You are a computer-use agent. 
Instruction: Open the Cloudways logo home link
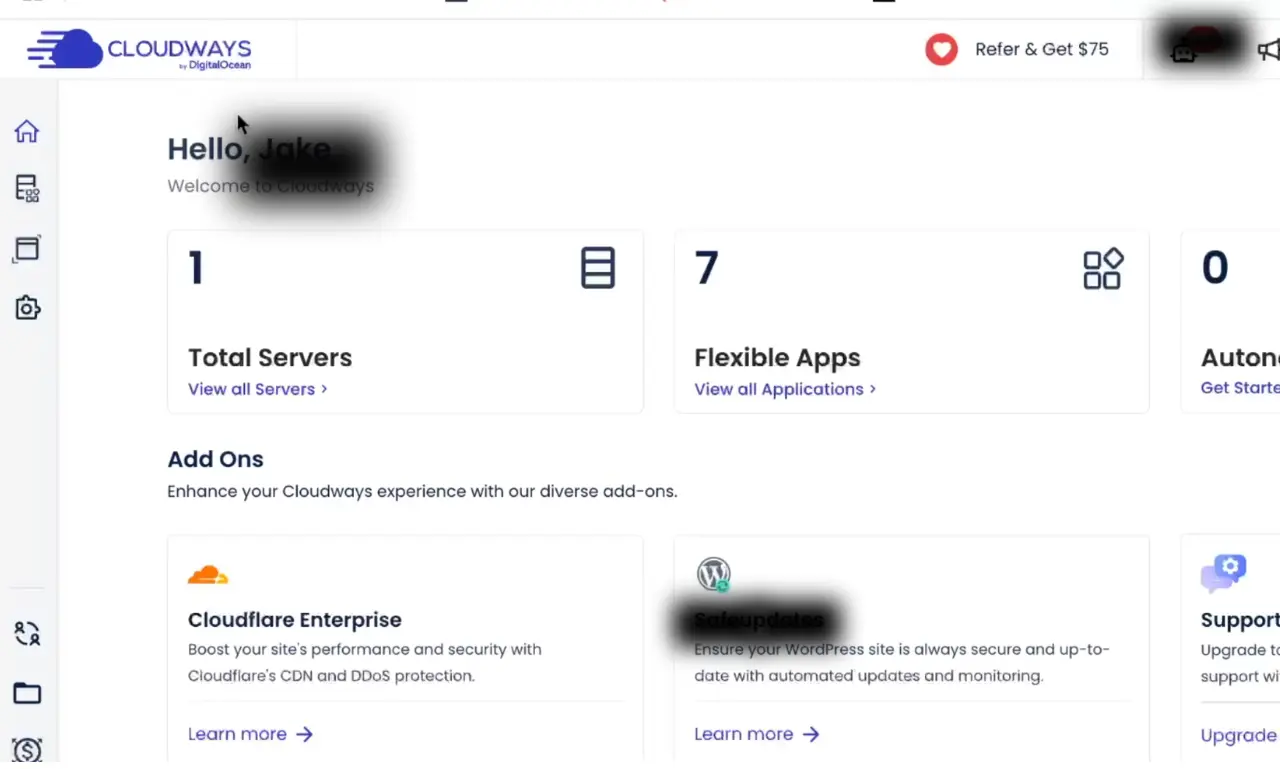click(x=139, y=49)
